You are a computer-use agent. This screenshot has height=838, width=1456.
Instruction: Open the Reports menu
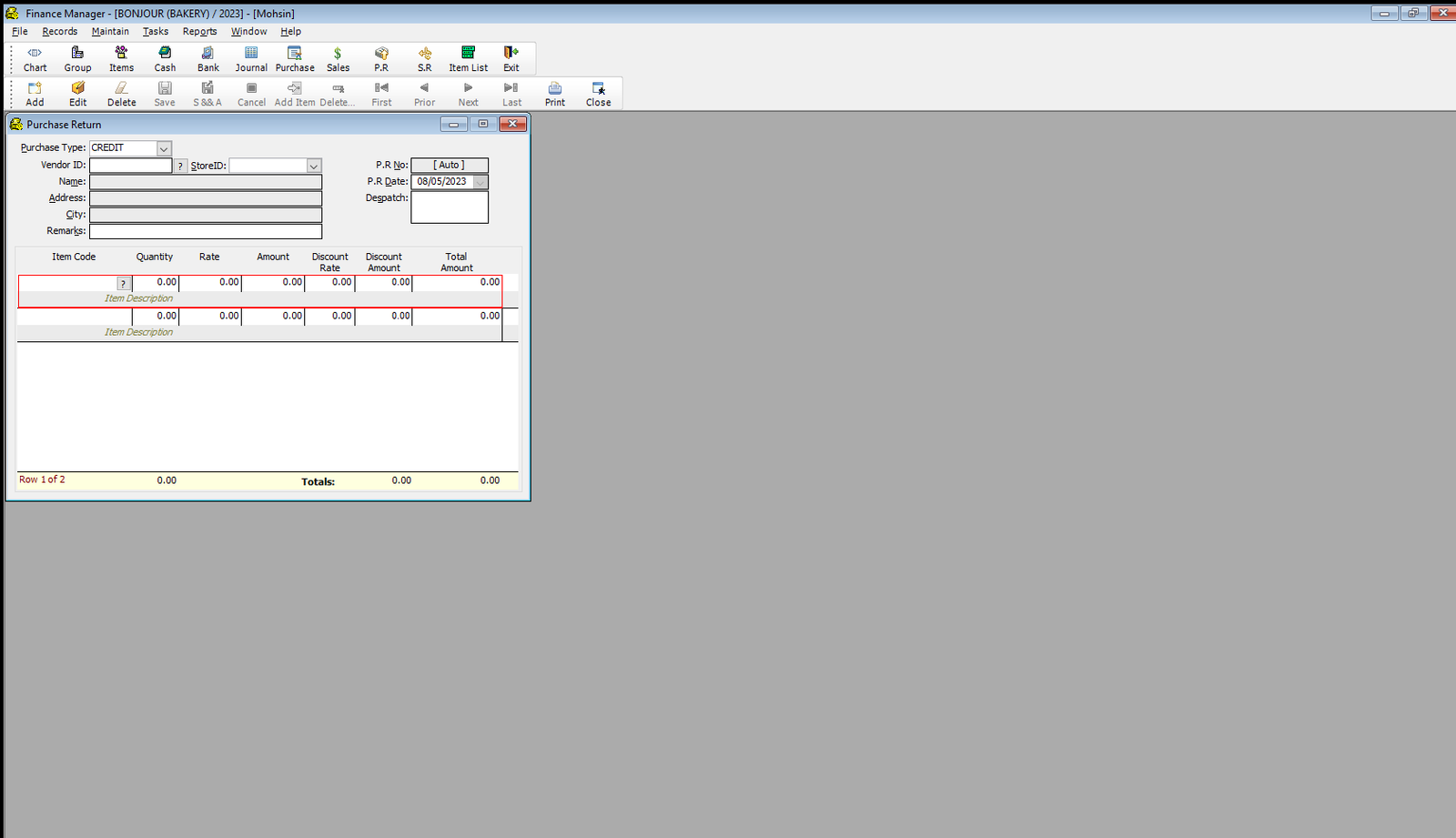click(x=199, y=31)
